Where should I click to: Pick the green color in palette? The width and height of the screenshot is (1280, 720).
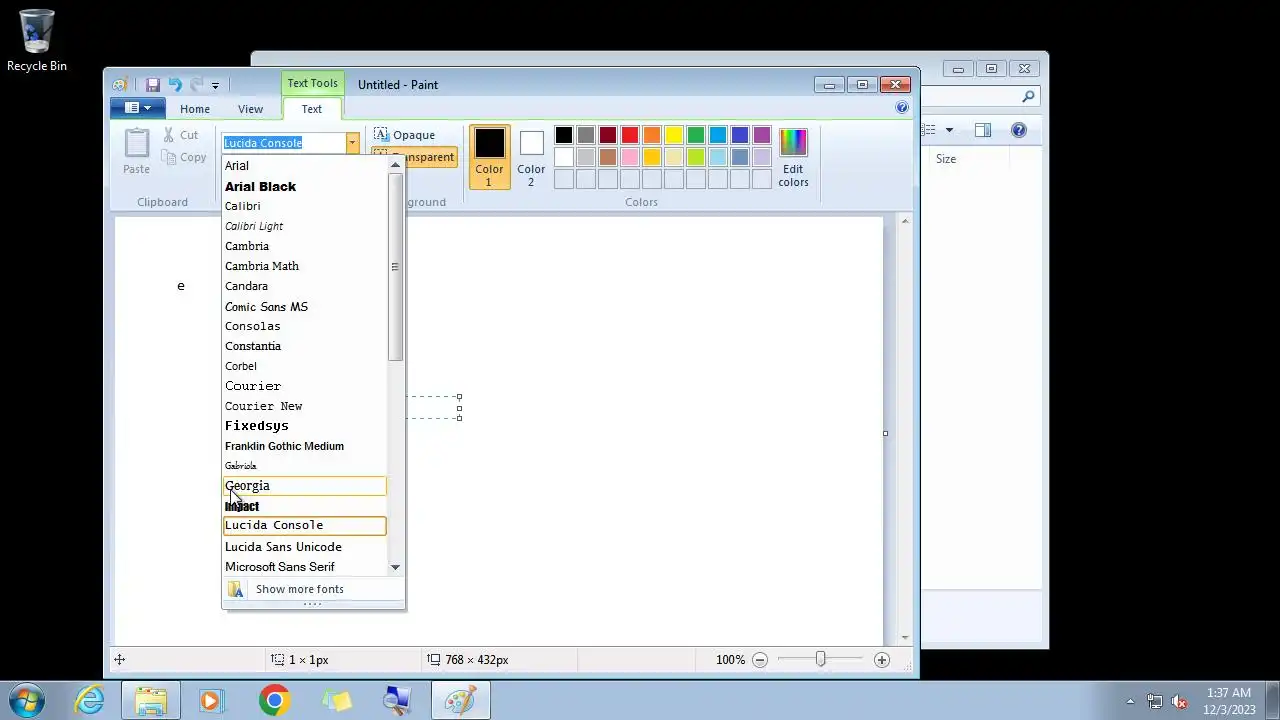tap(696, 135)
